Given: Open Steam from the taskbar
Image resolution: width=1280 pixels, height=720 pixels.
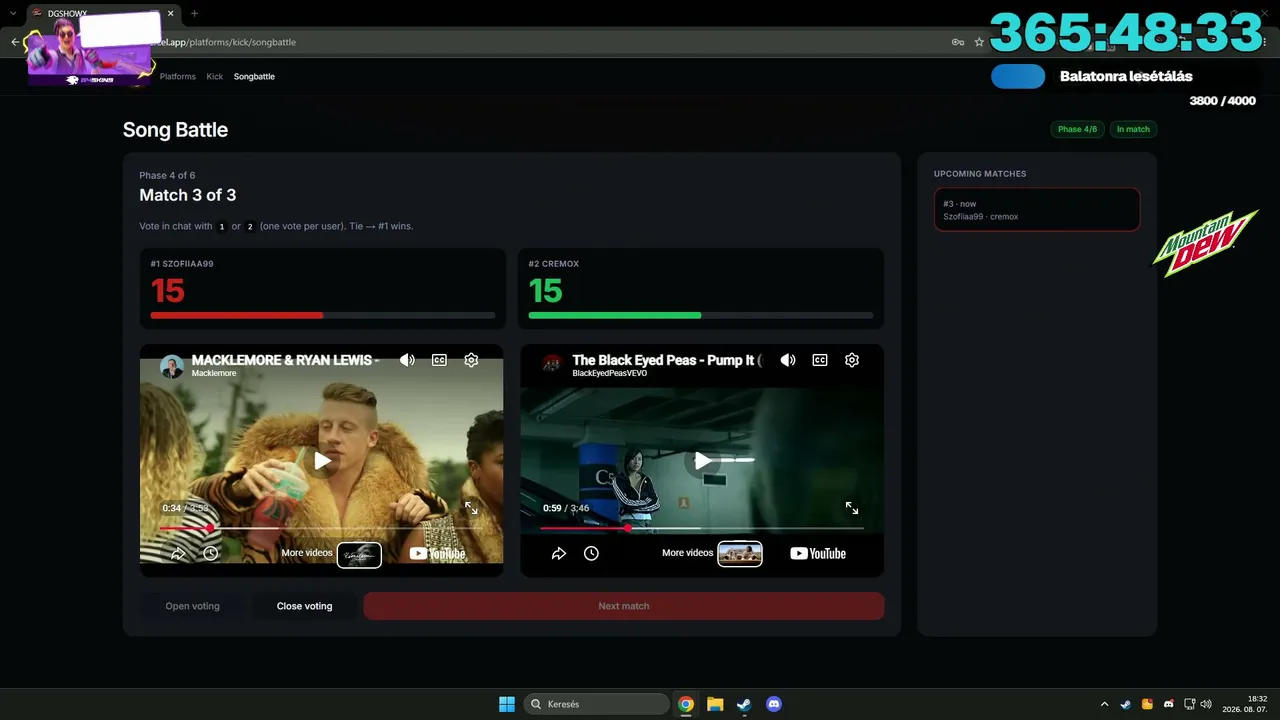Looking at the screenshot, I should (x=744, y=704).
